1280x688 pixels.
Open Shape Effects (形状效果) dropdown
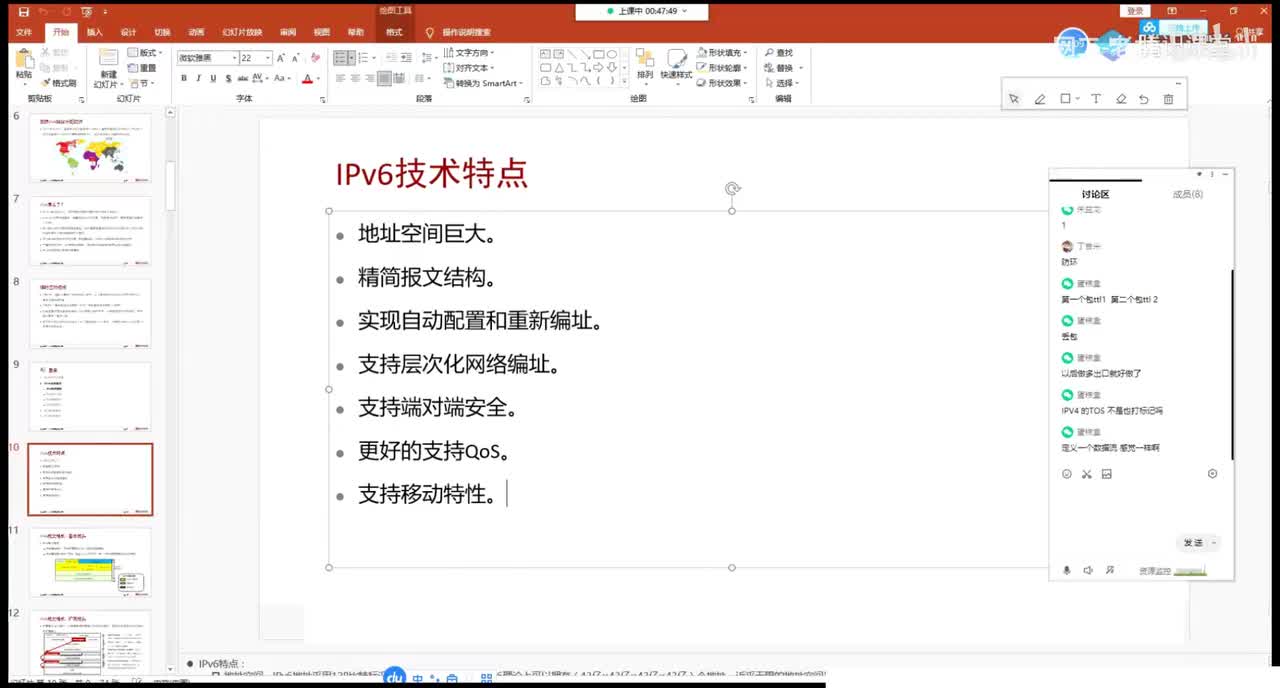click(722, 83)
